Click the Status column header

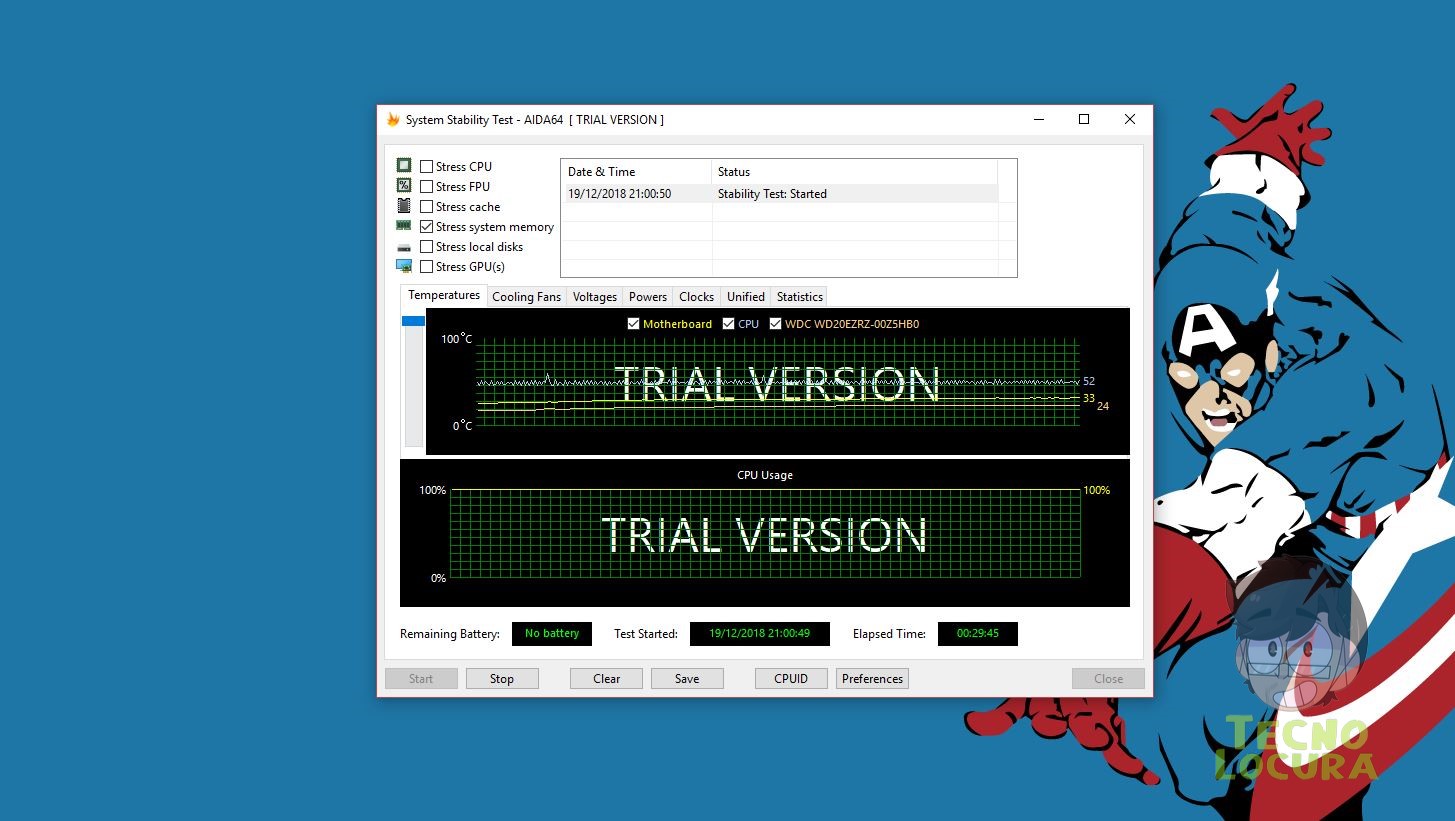[x=855, y=172]
